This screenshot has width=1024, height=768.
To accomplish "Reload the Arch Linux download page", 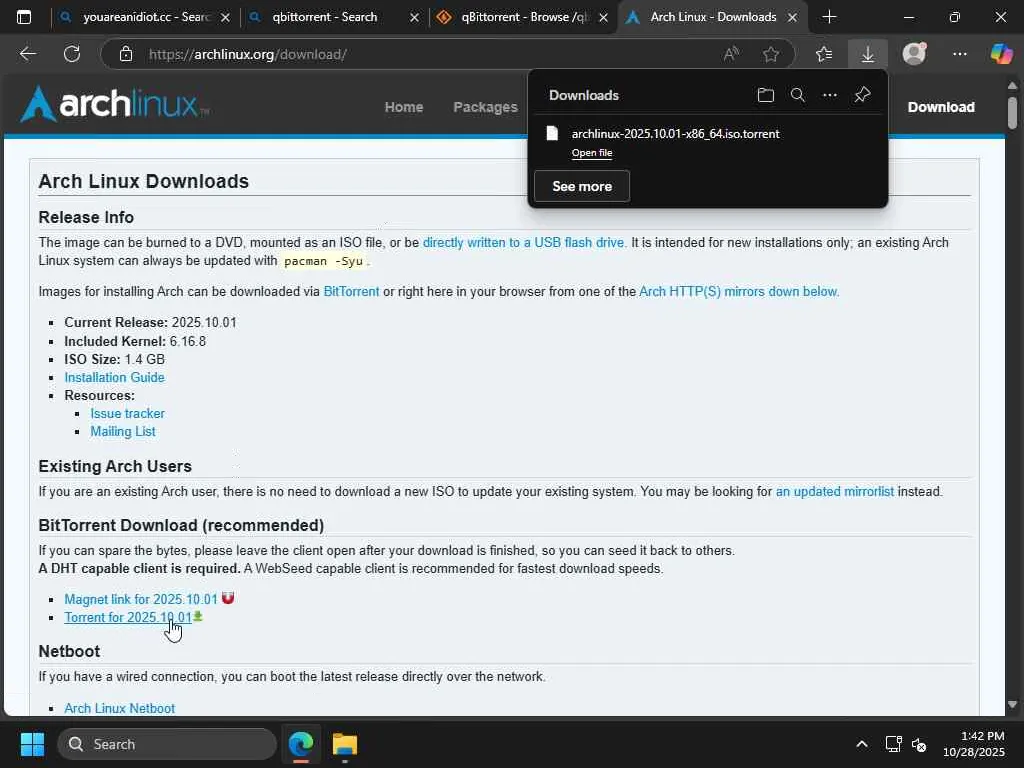I will tap(72, 54).
